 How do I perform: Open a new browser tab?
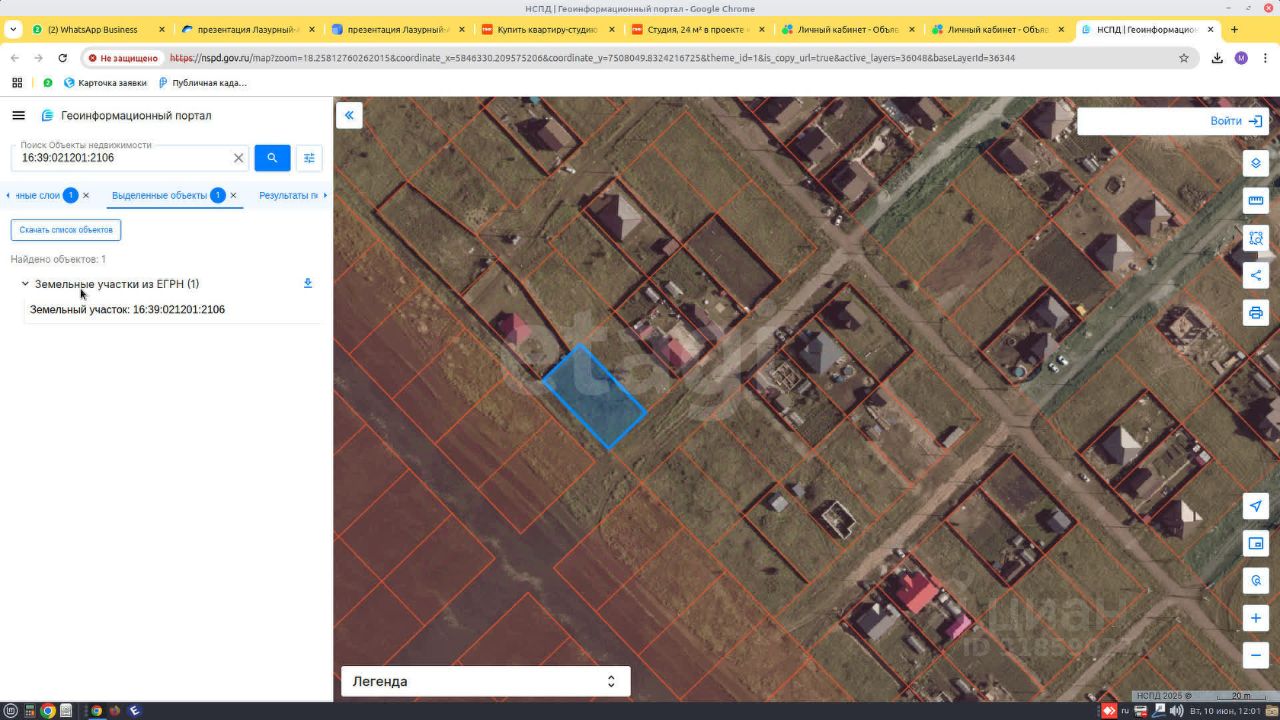(1235, 30)
